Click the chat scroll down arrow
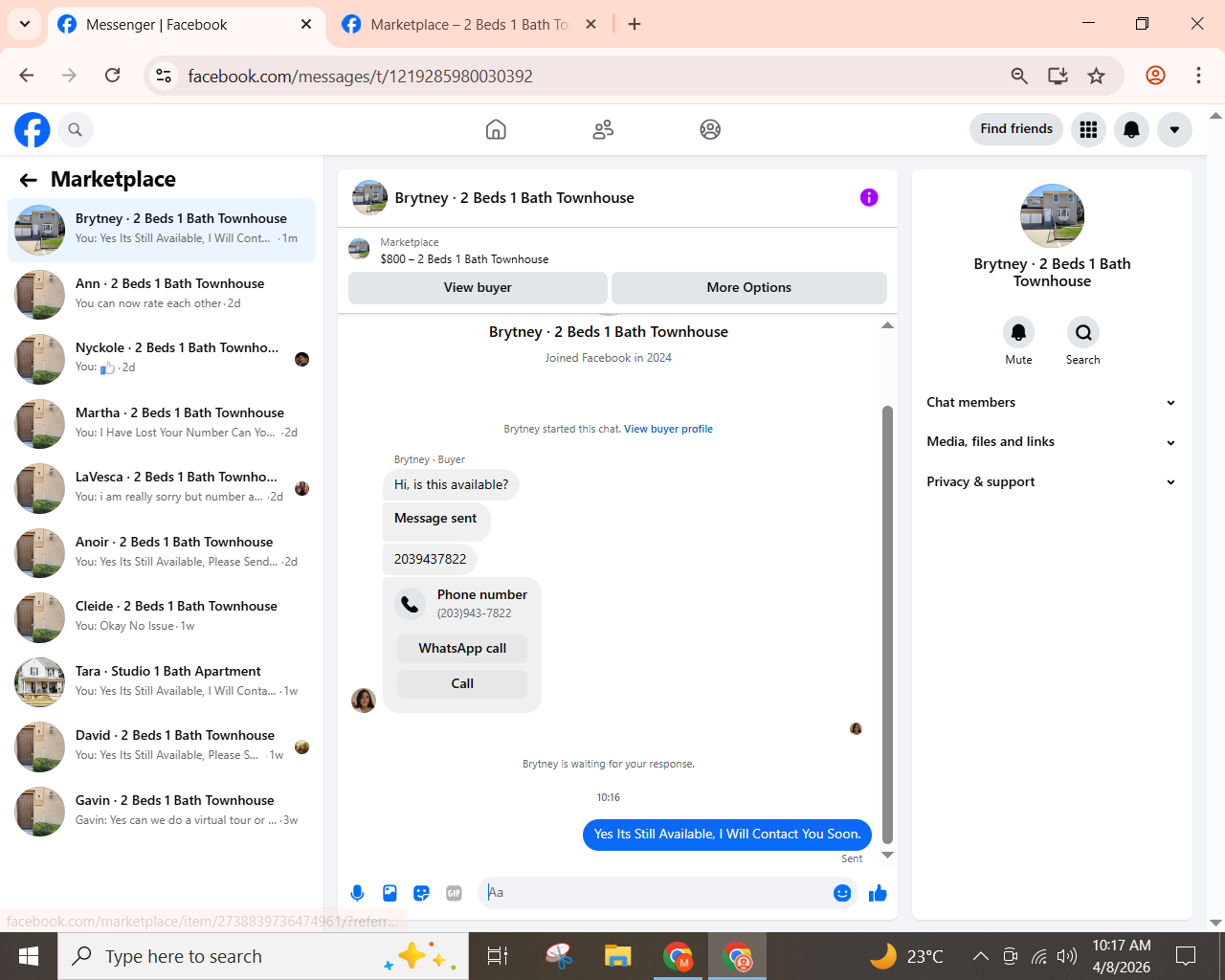Image resolution: width=1225 pixels, height=980 pixels. pyautogui.click(x=887, y=856)
